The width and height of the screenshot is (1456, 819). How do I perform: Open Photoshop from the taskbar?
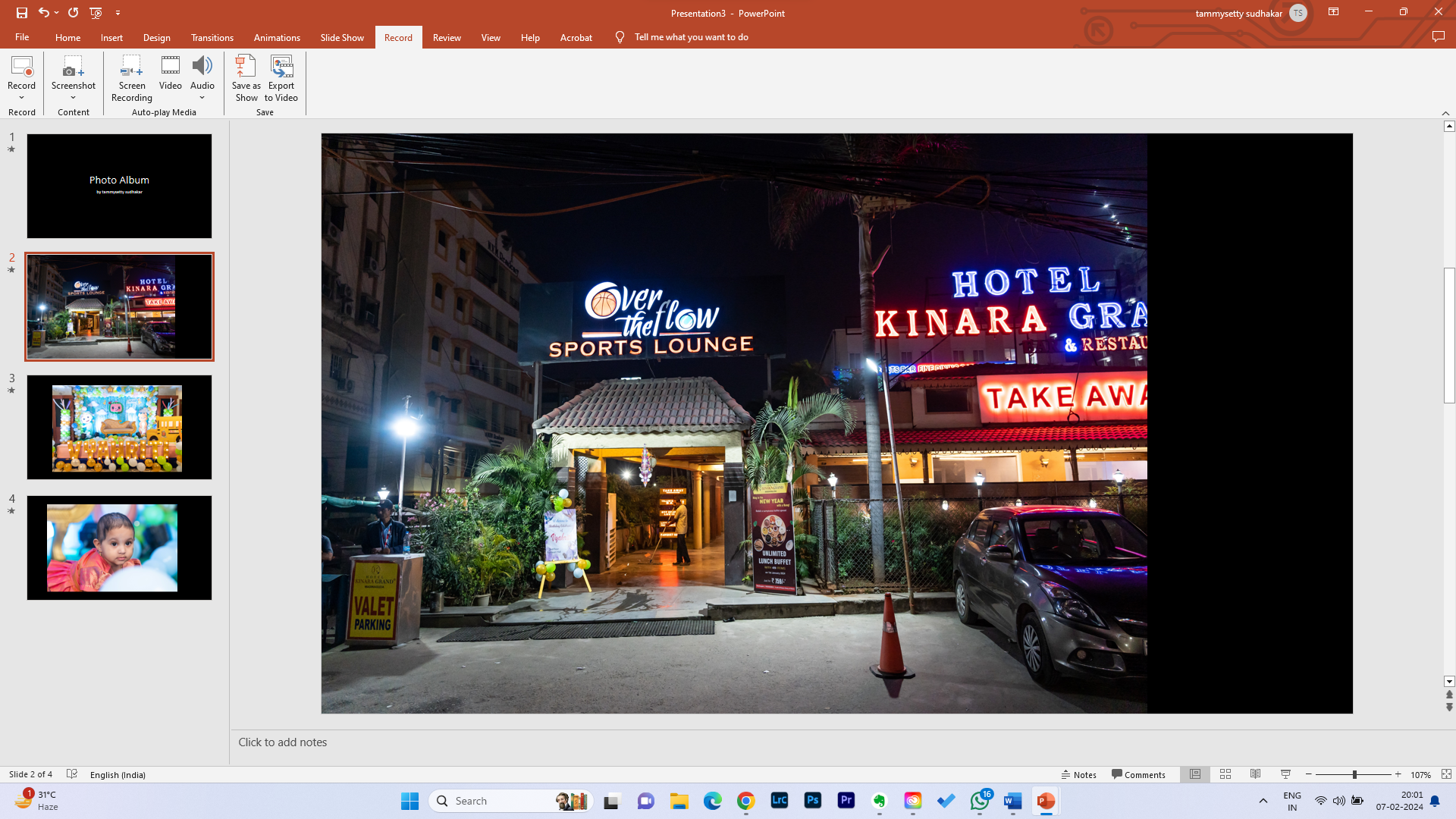813,801
